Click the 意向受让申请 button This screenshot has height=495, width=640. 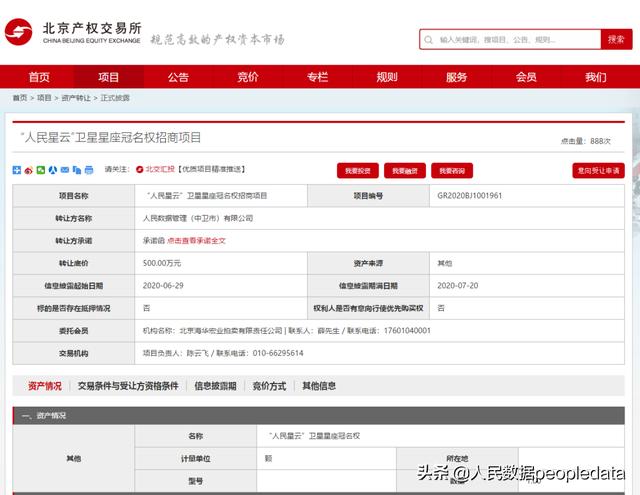point(598,170)
